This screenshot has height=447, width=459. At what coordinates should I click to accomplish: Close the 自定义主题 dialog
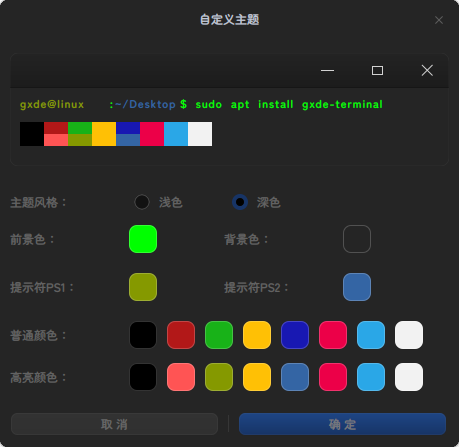click(x=439, y=20)
